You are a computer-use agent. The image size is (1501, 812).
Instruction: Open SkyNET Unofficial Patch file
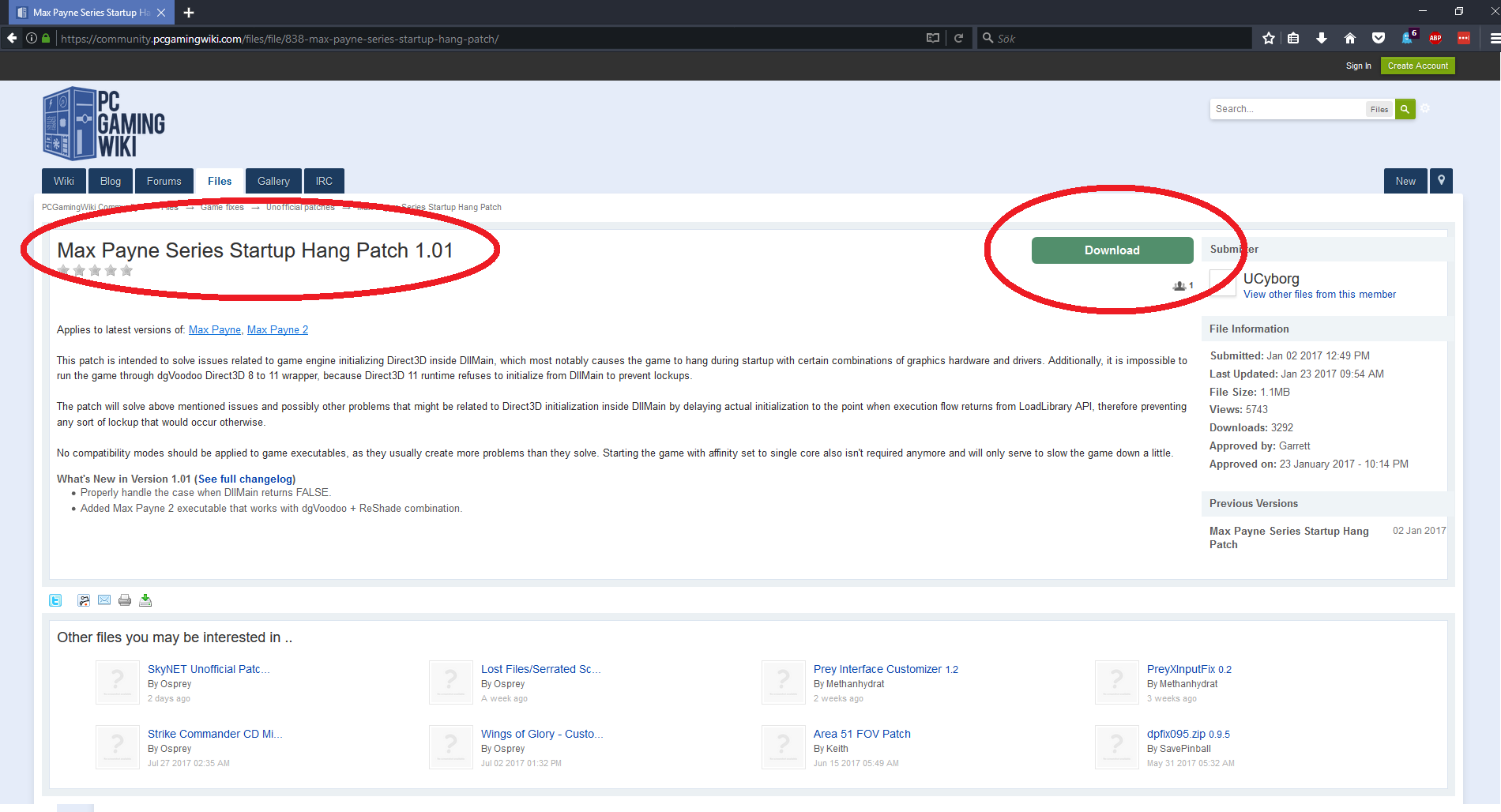209,669
